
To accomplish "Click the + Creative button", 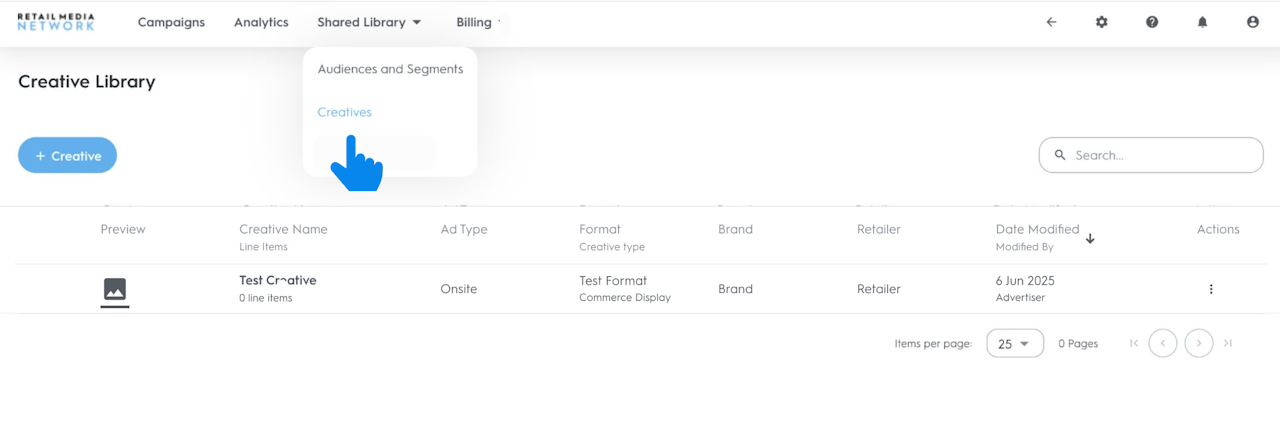I will [x=67, y=156].
